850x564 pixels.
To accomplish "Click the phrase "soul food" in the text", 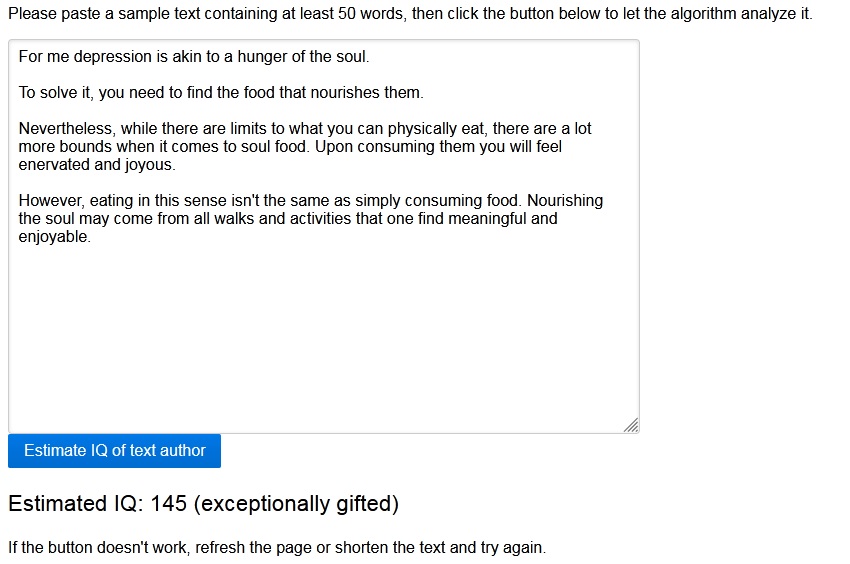I will pyautogui.click(x=273, y=147).
